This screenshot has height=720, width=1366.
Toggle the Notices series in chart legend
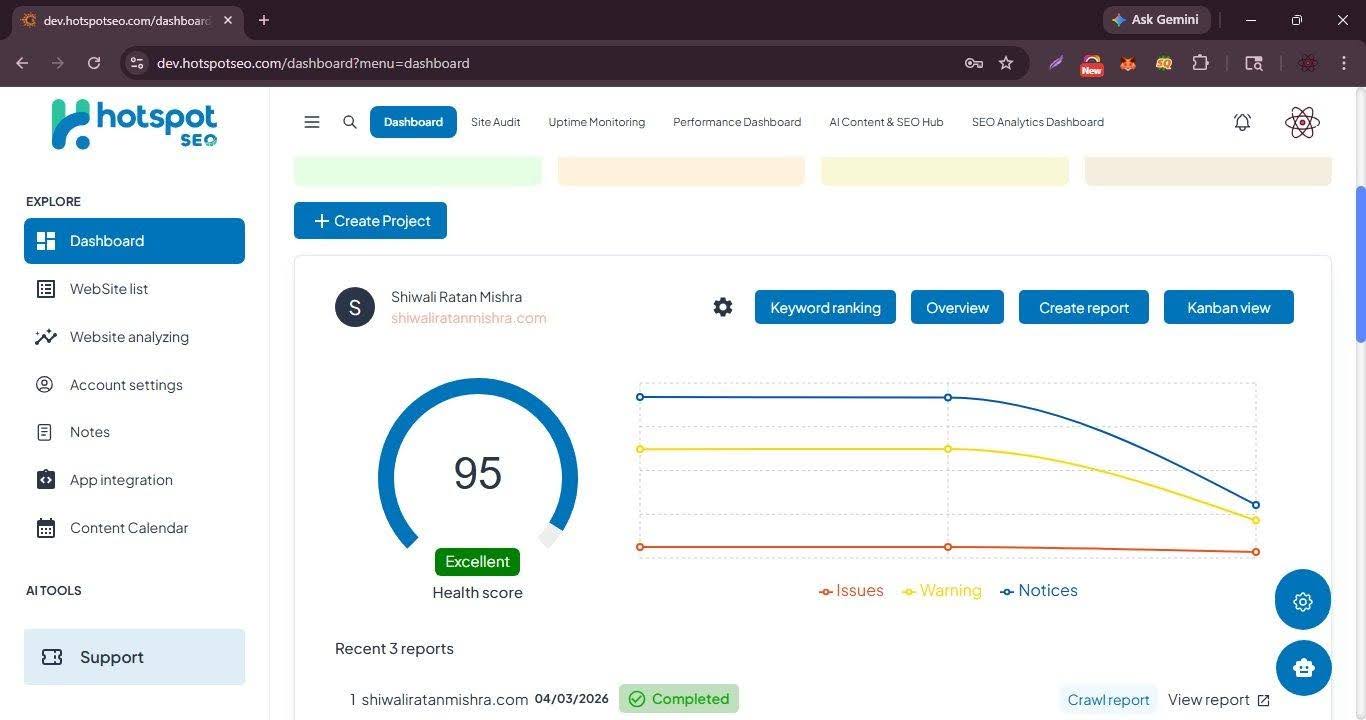click(1039, 591)
